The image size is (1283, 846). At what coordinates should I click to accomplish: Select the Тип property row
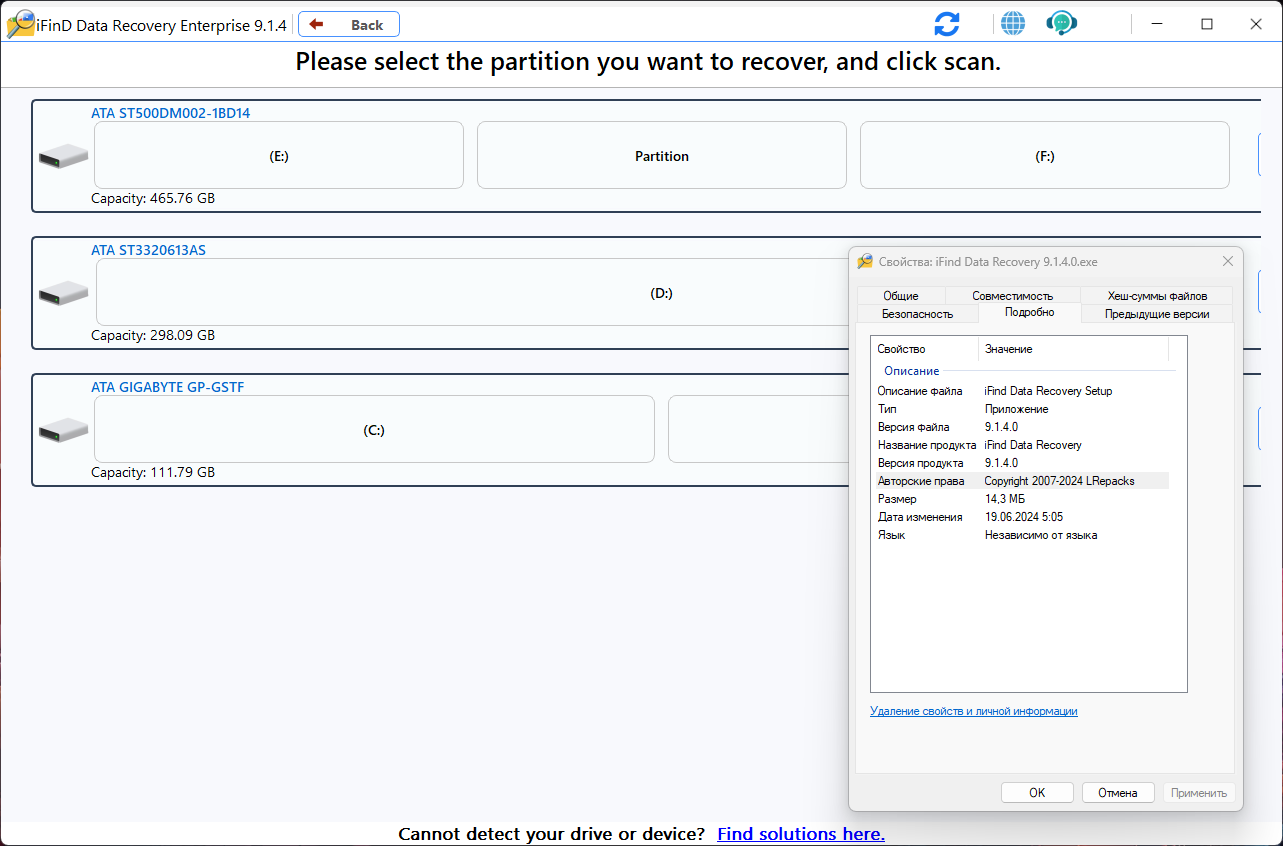pyautogui.click(x=1020, y=409)
